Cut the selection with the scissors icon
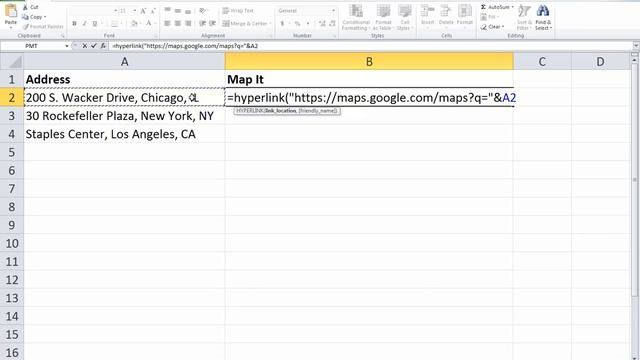This screenshot has width=640, height=360. pyautogui.click(x=30, y=7)
